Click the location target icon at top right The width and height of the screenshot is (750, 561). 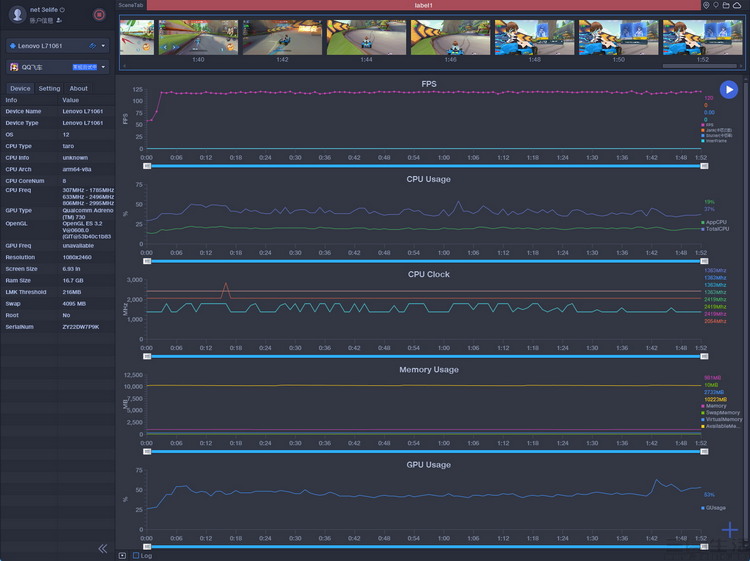tap(706, 5)
